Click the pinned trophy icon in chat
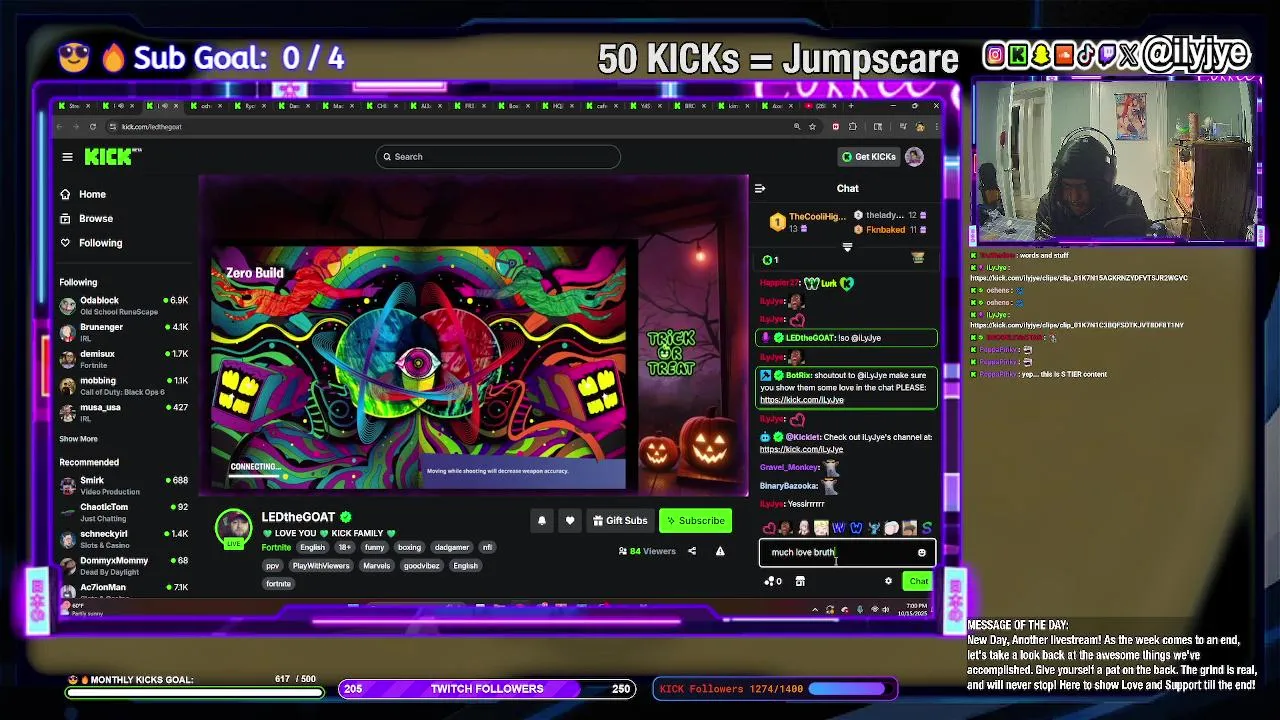The width and height of the screenshot is (1280, 720). click(918, 259)
